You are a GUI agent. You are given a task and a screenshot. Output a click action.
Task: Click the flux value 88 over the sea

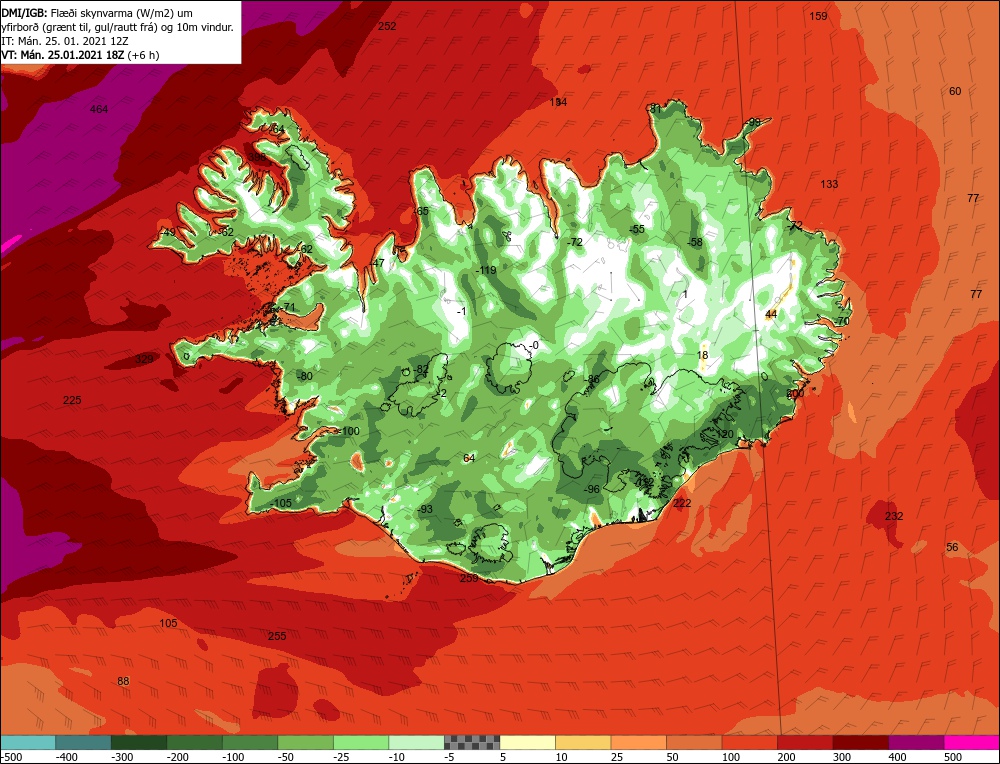click(123, 681)
